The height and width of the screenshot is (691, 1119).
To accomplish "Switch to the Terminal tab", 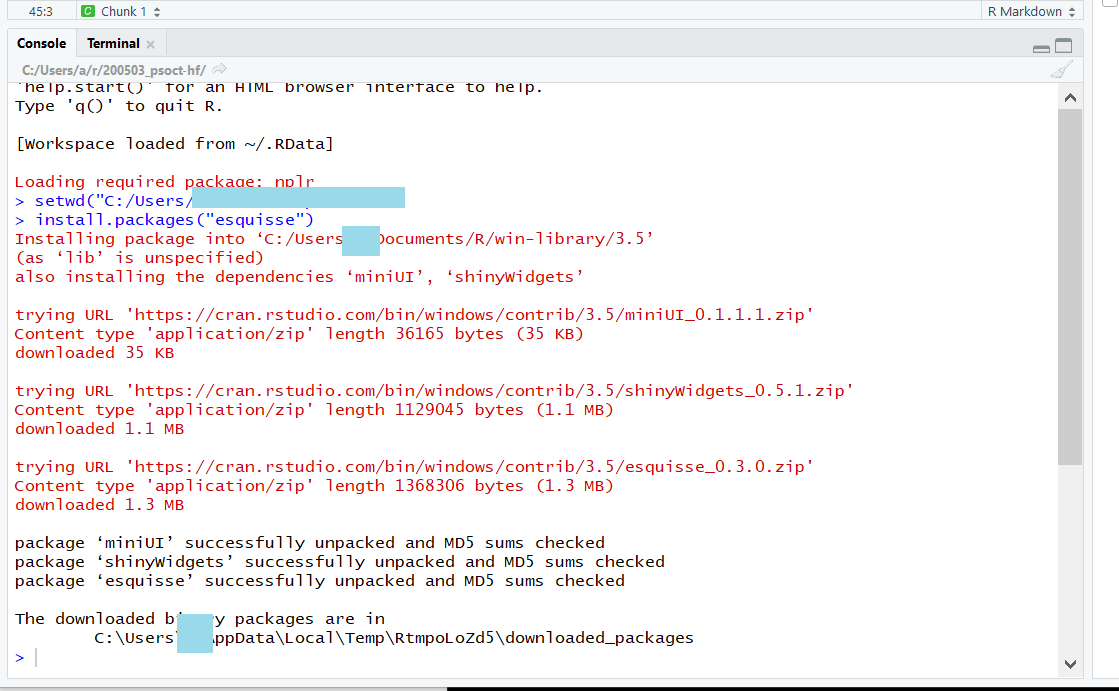I will [113, 43].
